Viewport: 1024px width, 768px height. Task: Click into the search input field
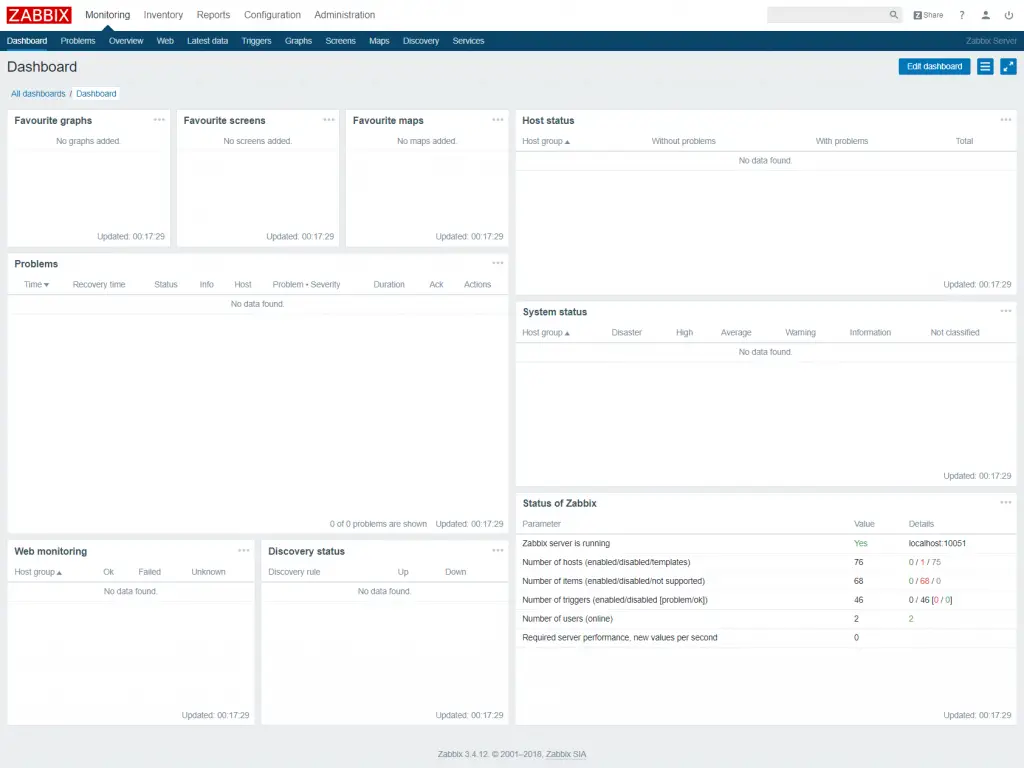pyautogui.click(x=828, y=14)
